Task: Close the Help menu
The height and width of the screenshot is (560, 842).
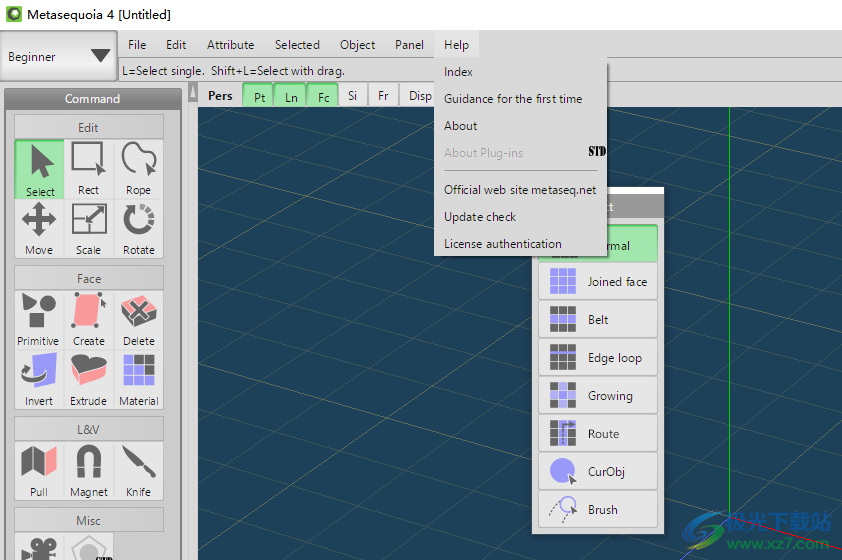Action: (x=456, y=45)
